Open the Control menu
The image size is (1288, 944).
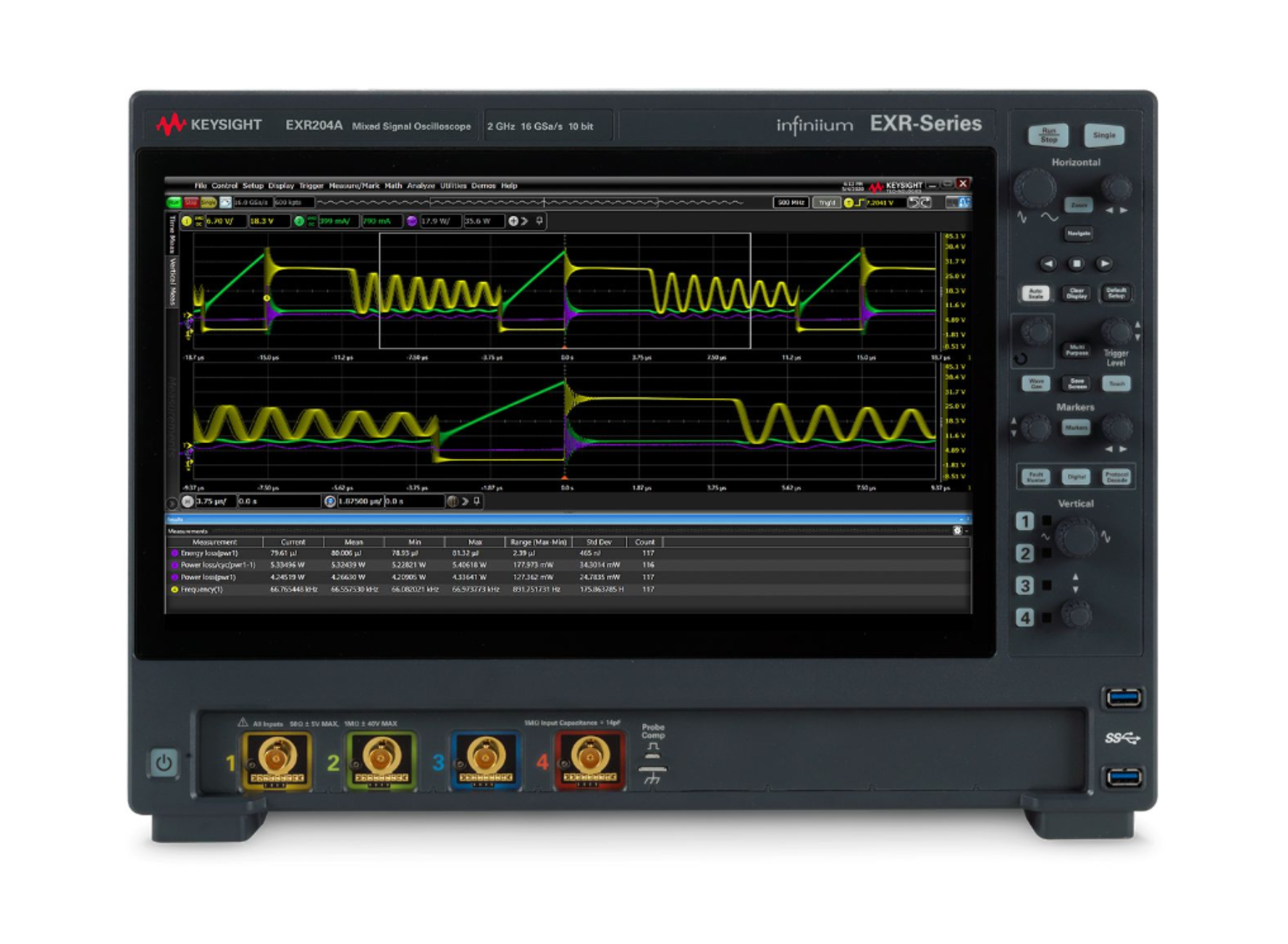224,186
